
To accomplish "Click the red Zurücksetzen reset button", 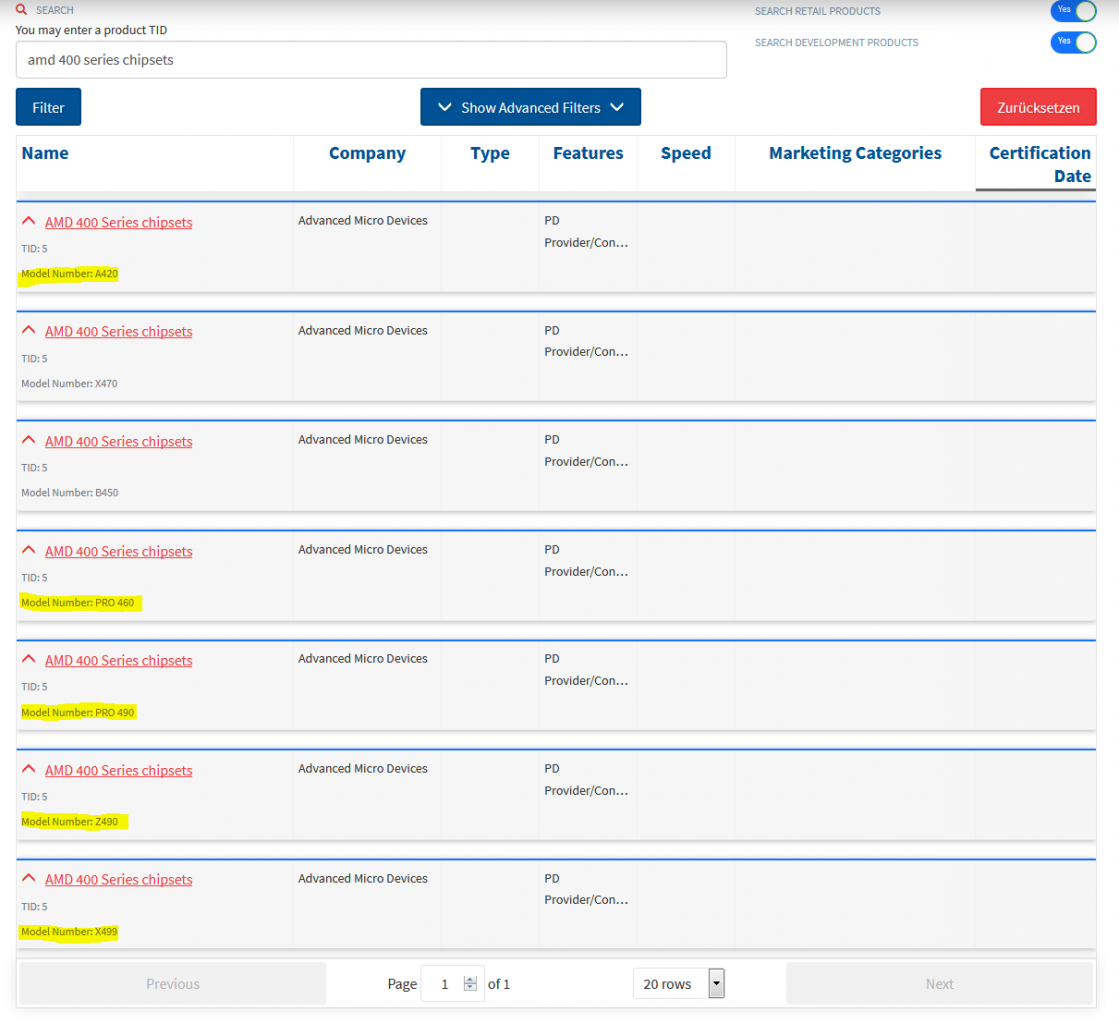I will coord(1038,107).
